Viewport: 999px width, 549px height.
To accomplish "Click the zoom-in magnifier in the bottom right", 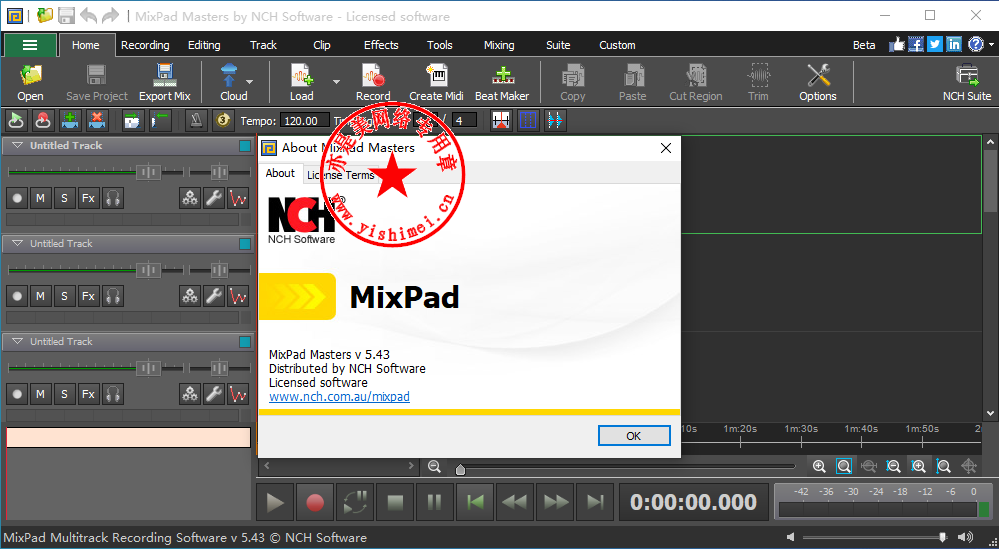I will point(819,466).
